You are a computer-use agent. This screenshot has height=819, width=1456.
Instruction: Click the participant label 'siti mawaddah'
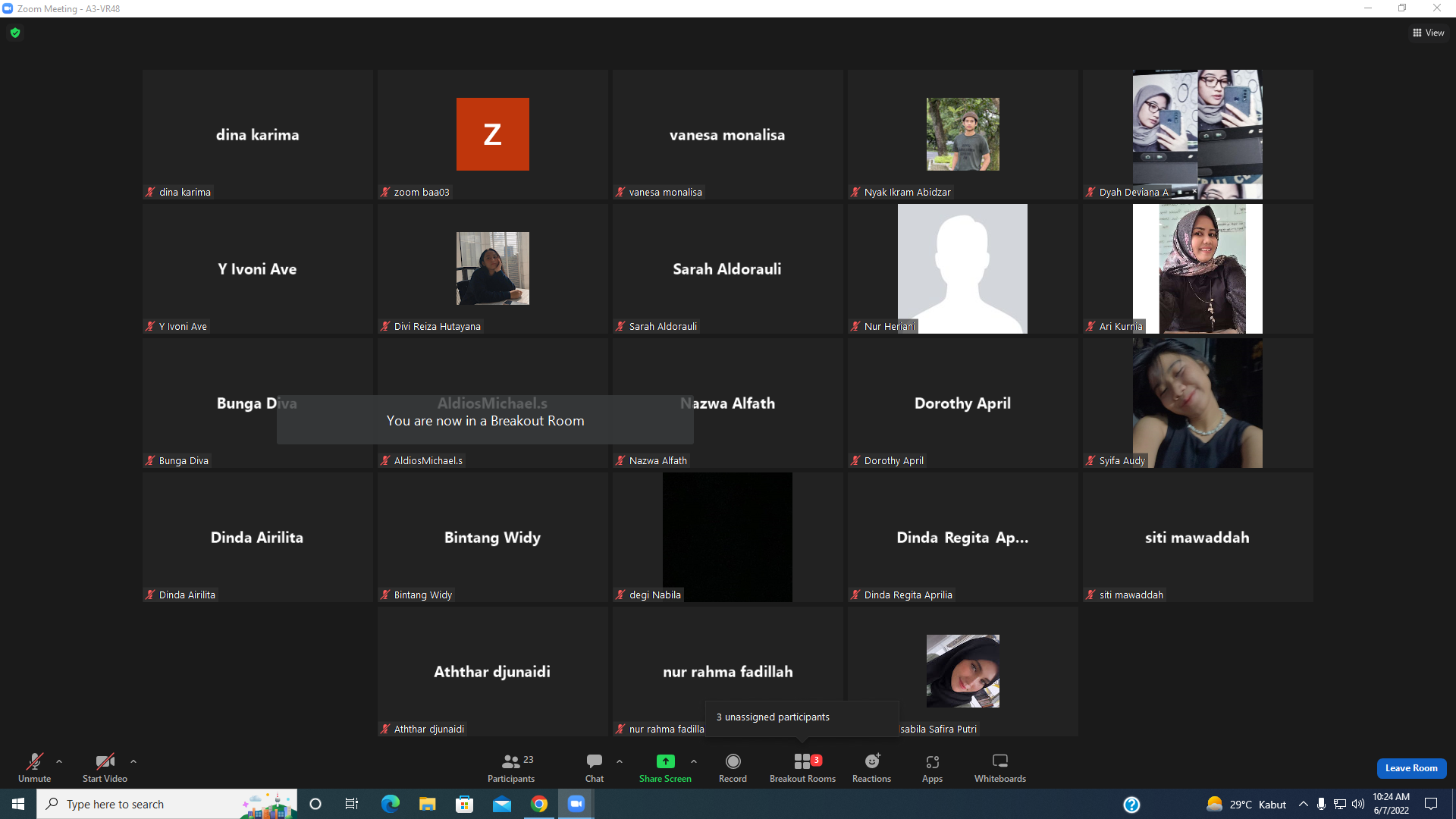click(1131, 595)
